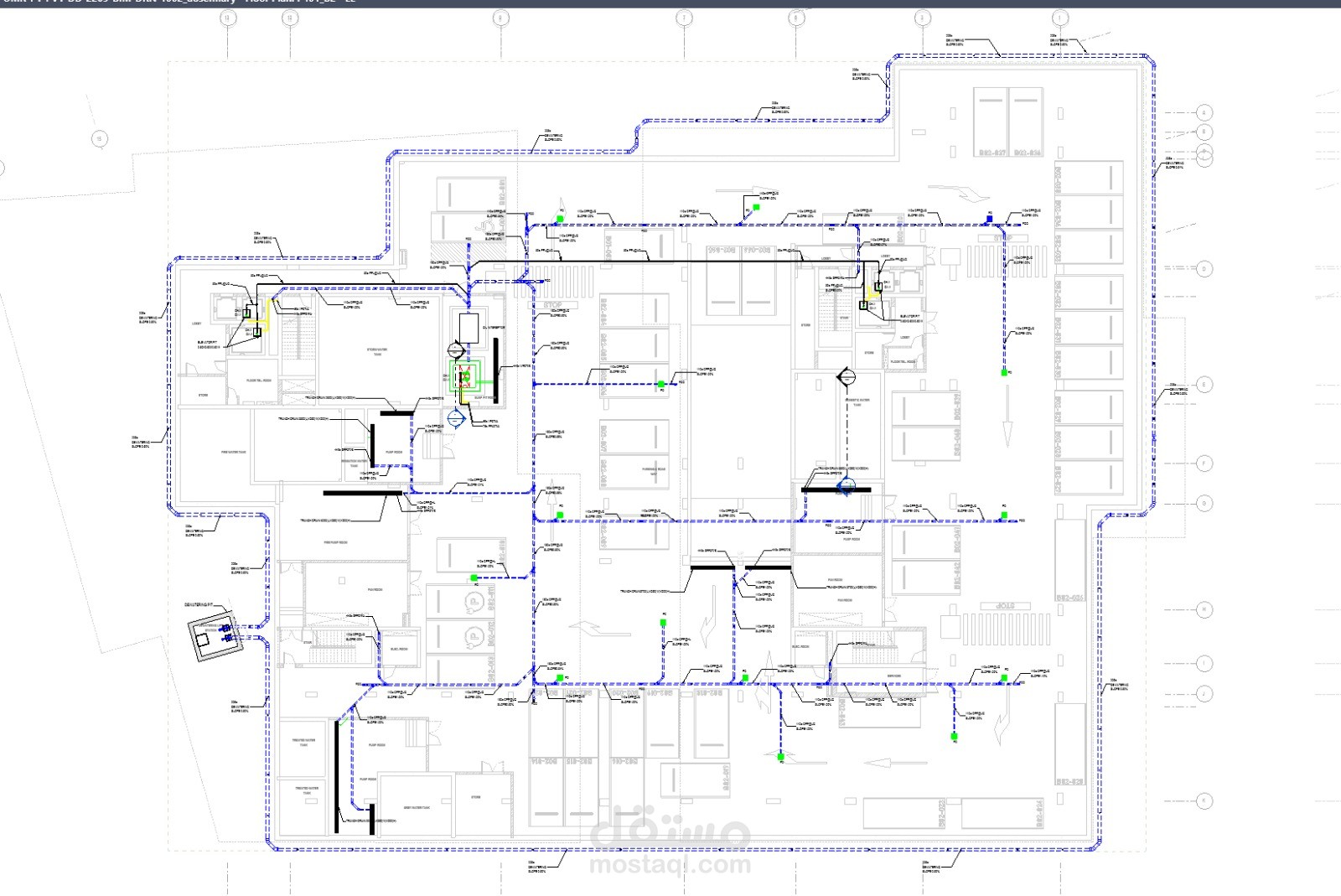Image resolution: width=1341 pixels, height=896 pixels.
Task: Select grid bubble A on right
Action: point(1204,112)
